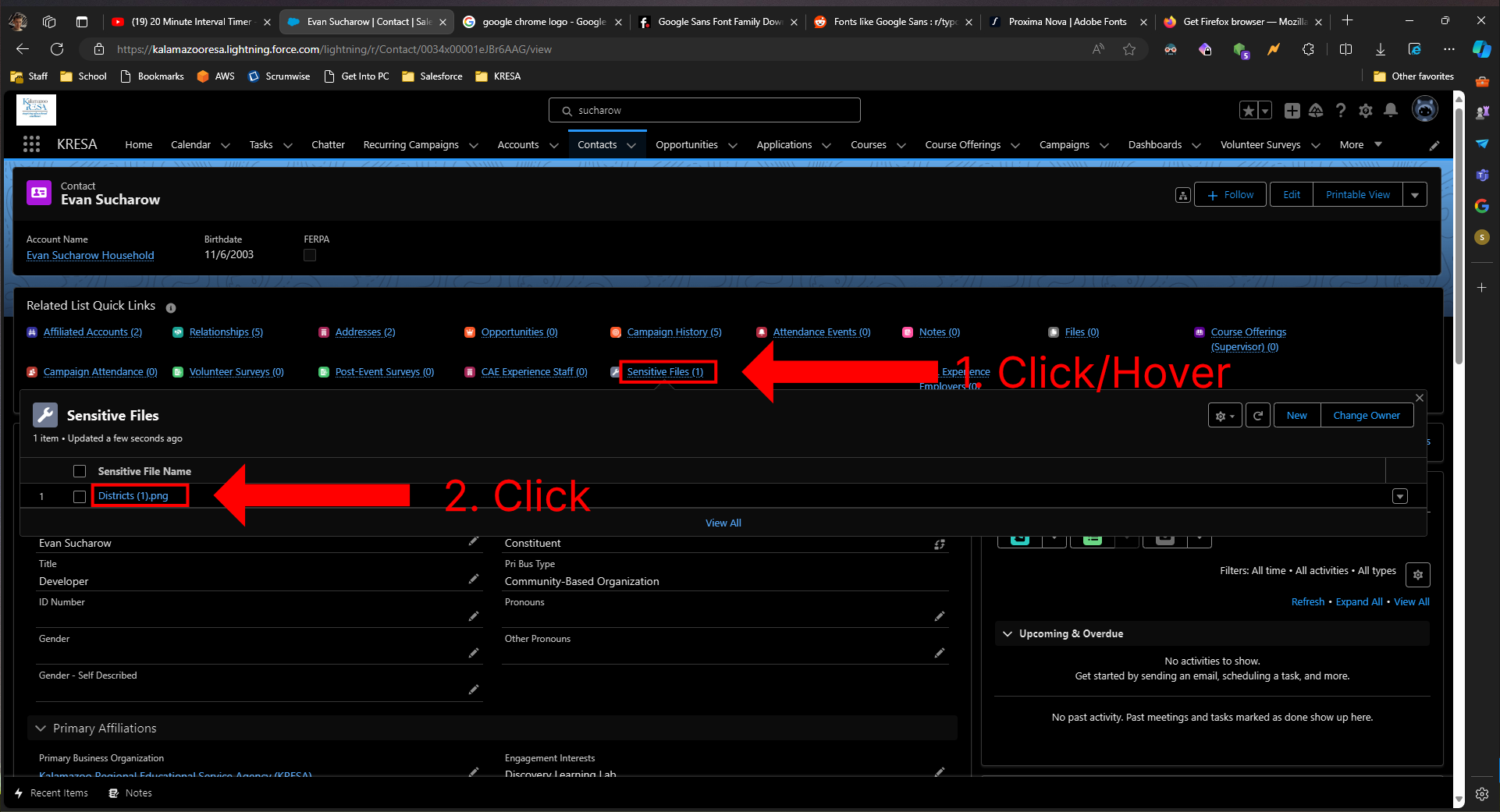
Task: Add this page to browser favorites star
Action: click(1129, 49)
